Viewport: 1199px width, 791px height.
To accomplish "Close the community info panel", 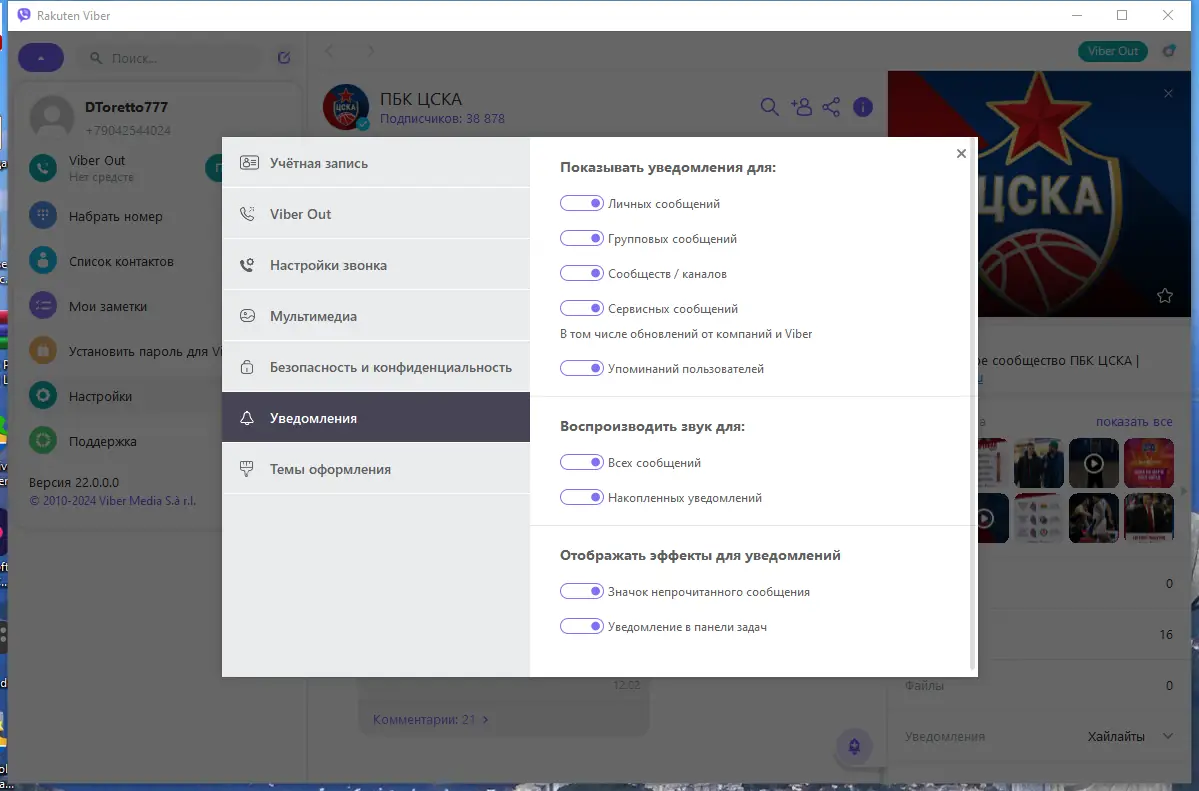I will pos(1168,93).
